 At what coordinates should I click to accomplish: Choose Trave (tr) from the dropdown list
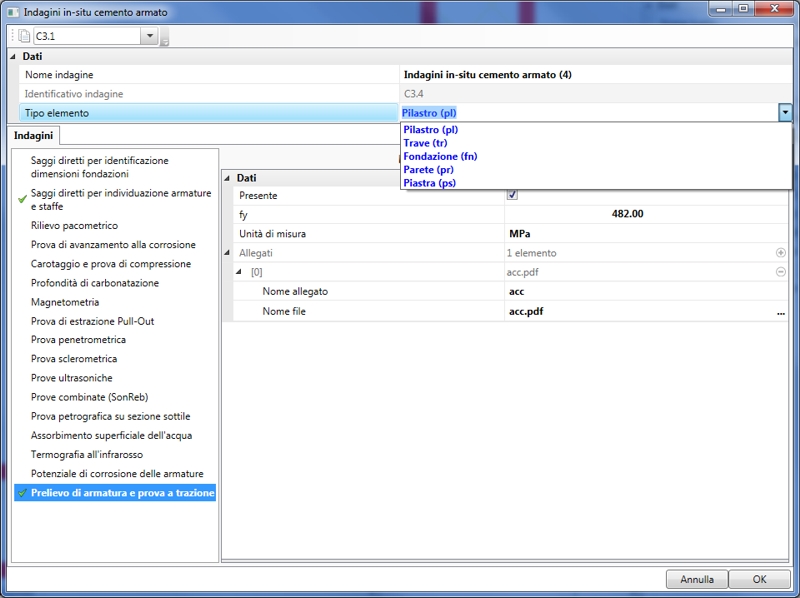click(x=424, y=143)
